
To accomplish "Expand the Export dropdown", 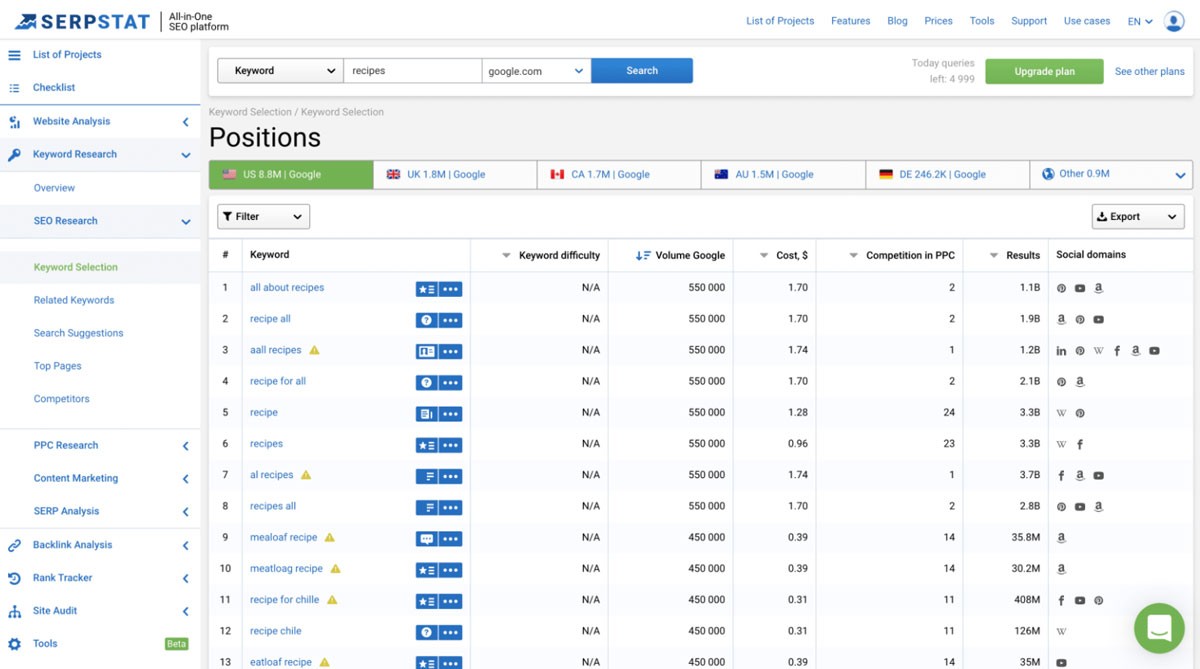I will point(1137,215).
